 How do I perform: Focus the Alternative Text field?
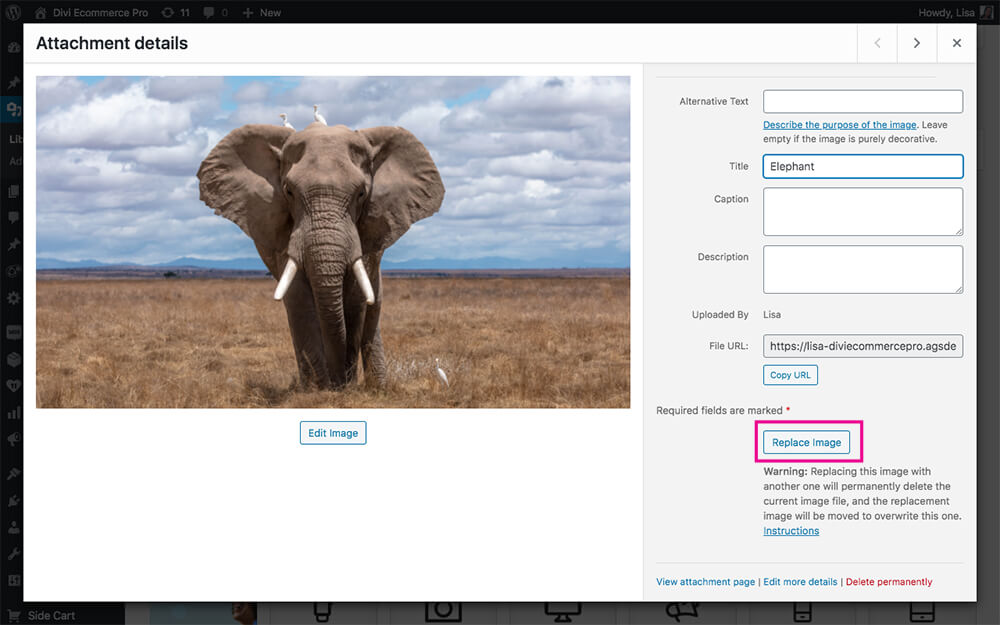click(x=863, y=101)
